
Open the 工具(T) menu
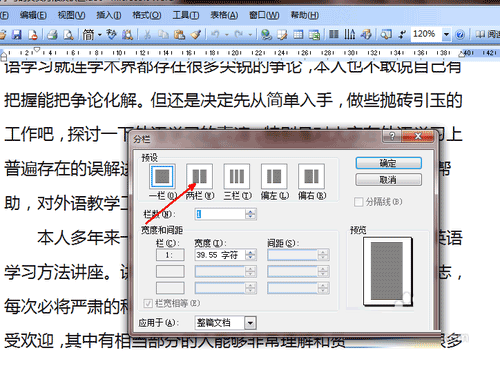coord(186,15)
